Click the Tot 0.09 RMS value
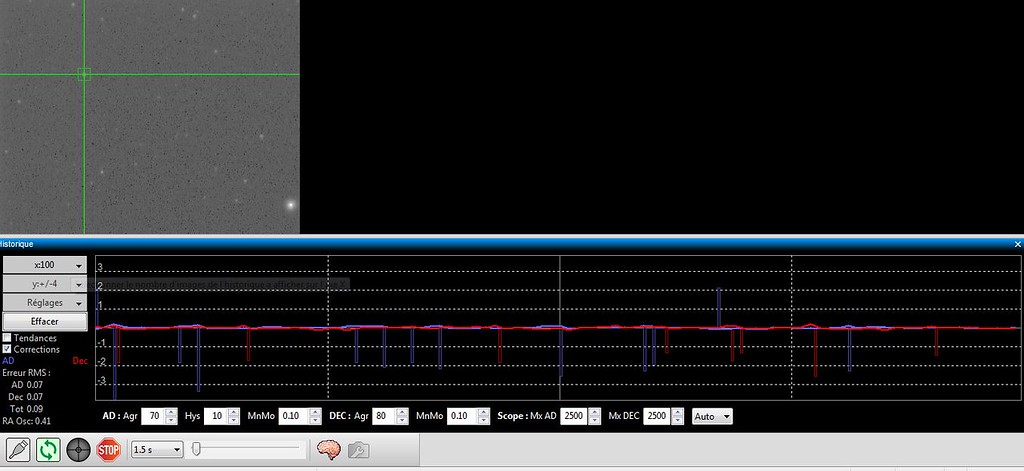1024x471 pixels. (x=25, y=409)
